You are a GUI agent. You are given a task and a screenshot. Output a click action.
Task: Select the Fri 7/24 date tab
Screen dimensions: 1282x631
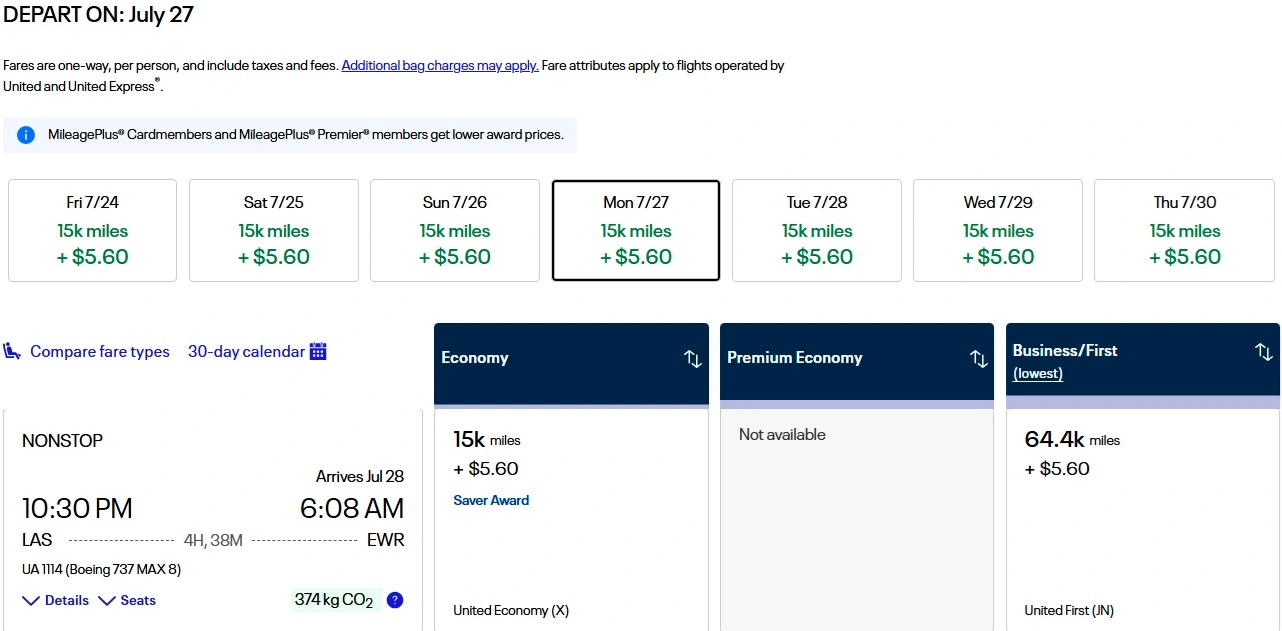point(92,230)
